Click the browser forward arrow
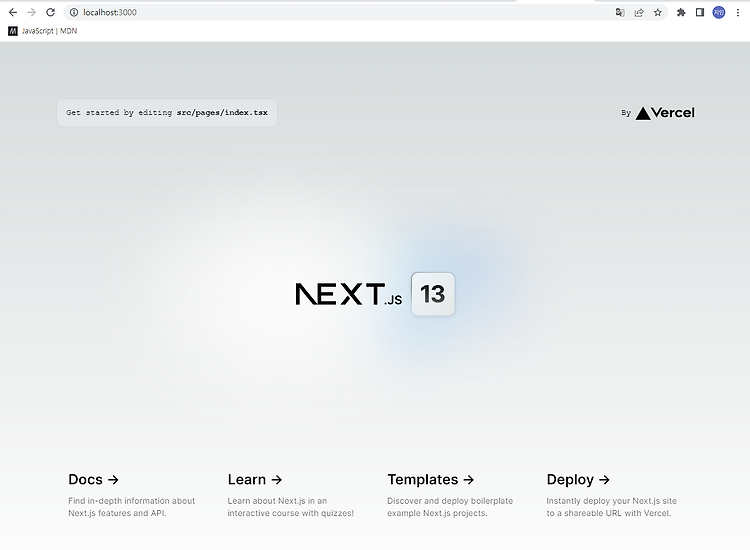750x550 pixels. pos(32,12)
